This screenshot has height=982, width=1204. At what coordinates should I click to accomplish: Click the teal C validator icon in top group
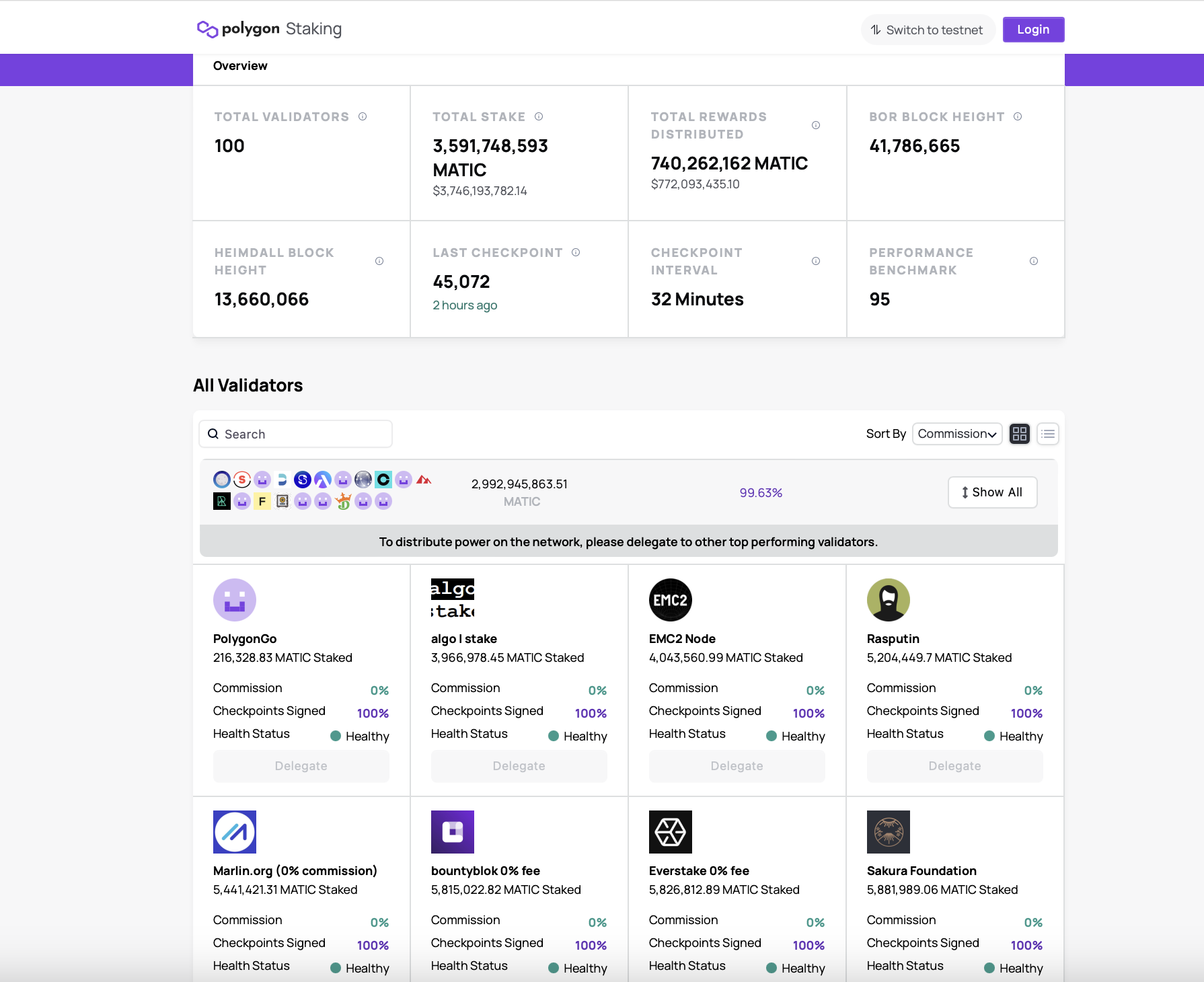[x=383, y=480]
